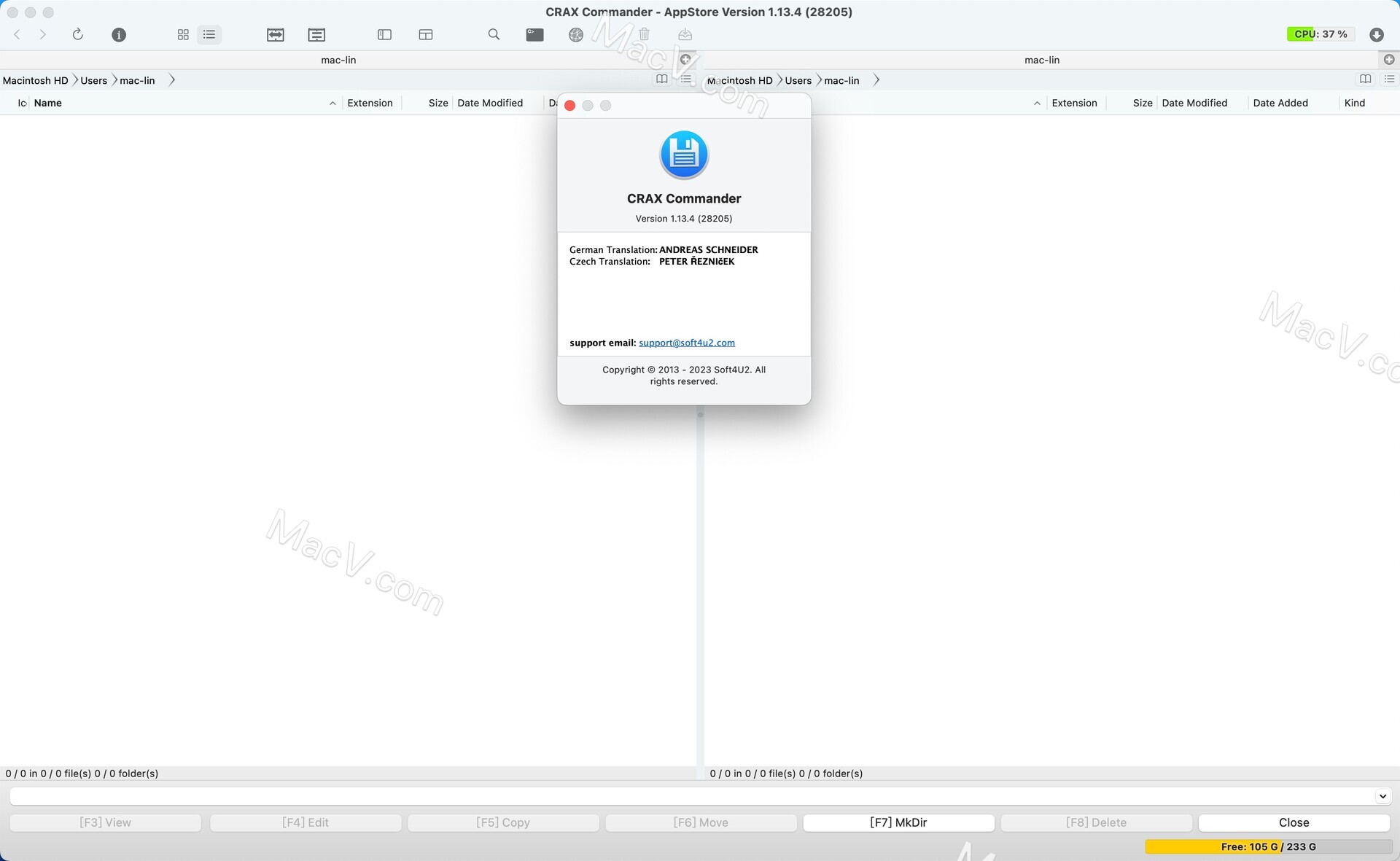1400x861 pixels.
Task: Go to Users in right path bar
Action: tap(798, 80)
